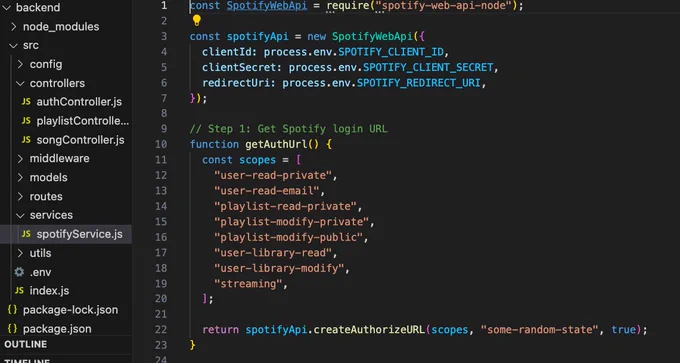Click the braces icon beside package-lock.json

pos(12,310)
